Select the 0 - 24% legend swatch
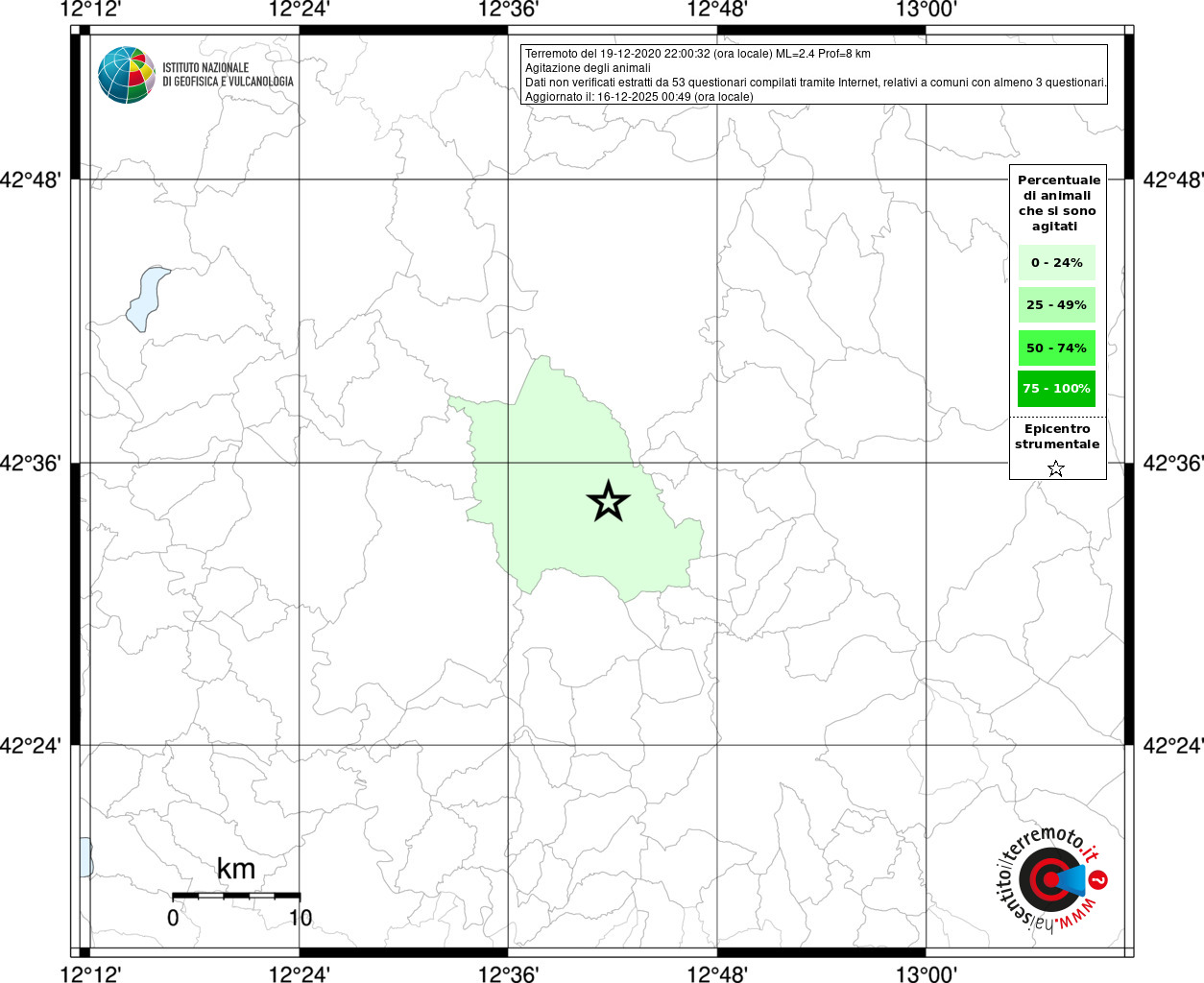The width and height of the screenshot is (1204, 983). 1056,262
